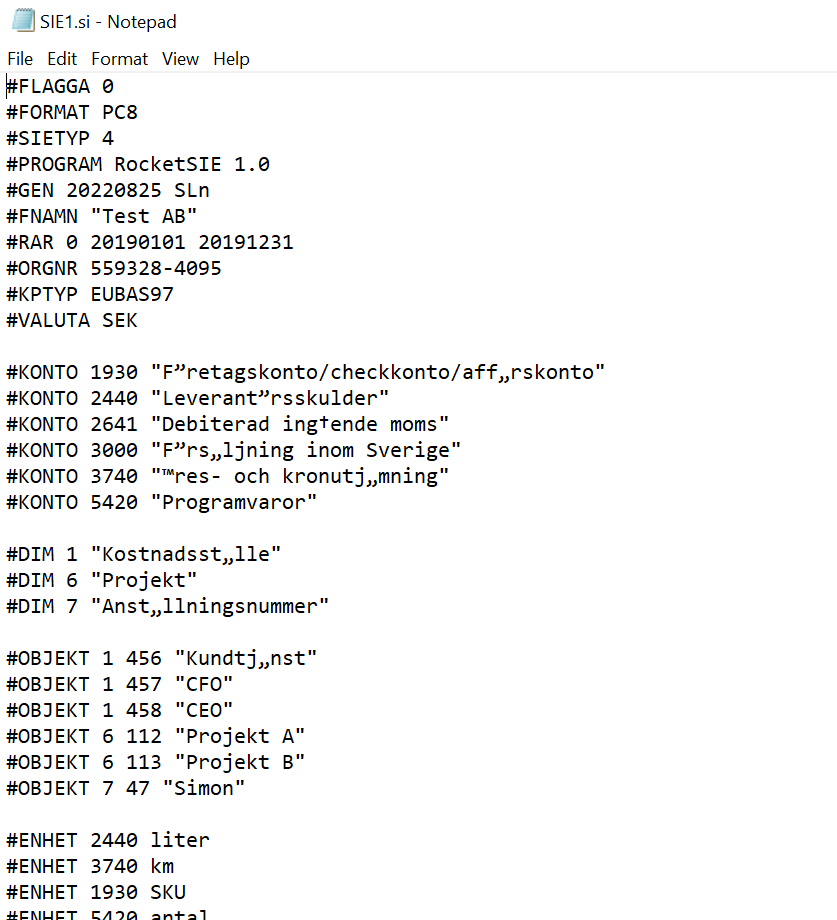Click the word EUBAS97 on the #KPTYP line
837x920 pixels.
[x=138, y=294]
